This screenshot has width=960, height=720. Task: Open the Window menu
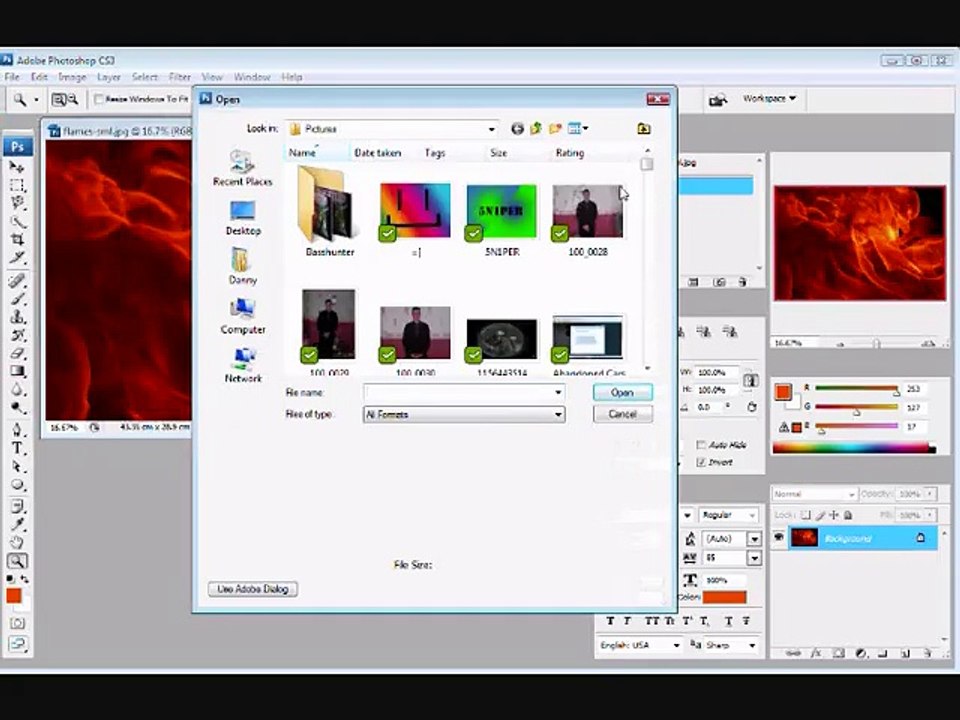coord(252,77)
